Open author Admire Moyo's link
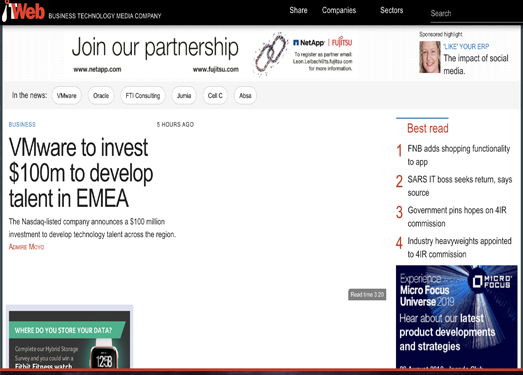 [26, 247]
